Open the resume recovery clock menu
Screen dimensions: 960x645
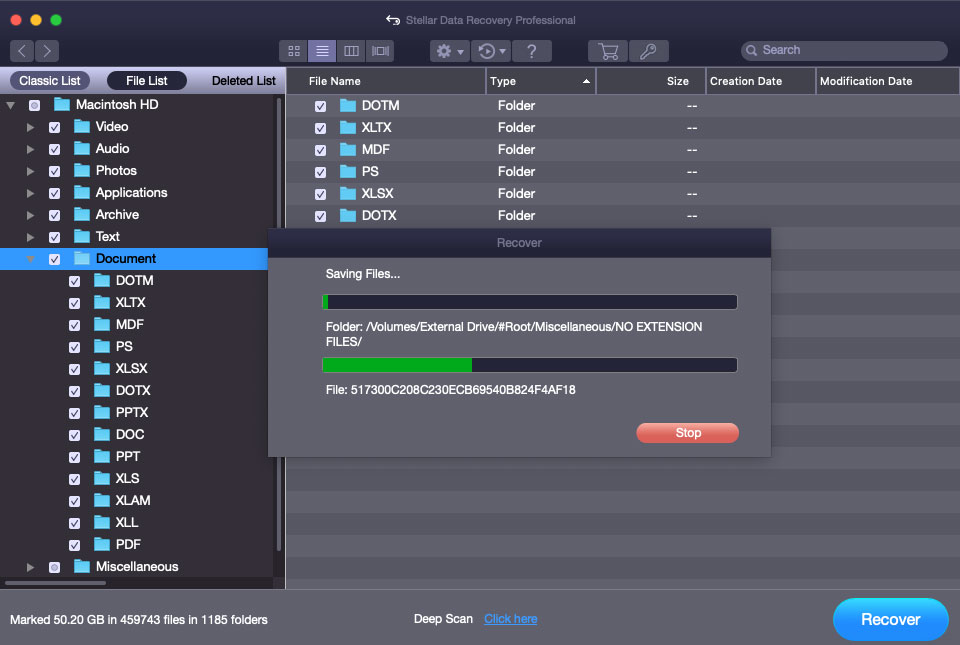[491, 51]
